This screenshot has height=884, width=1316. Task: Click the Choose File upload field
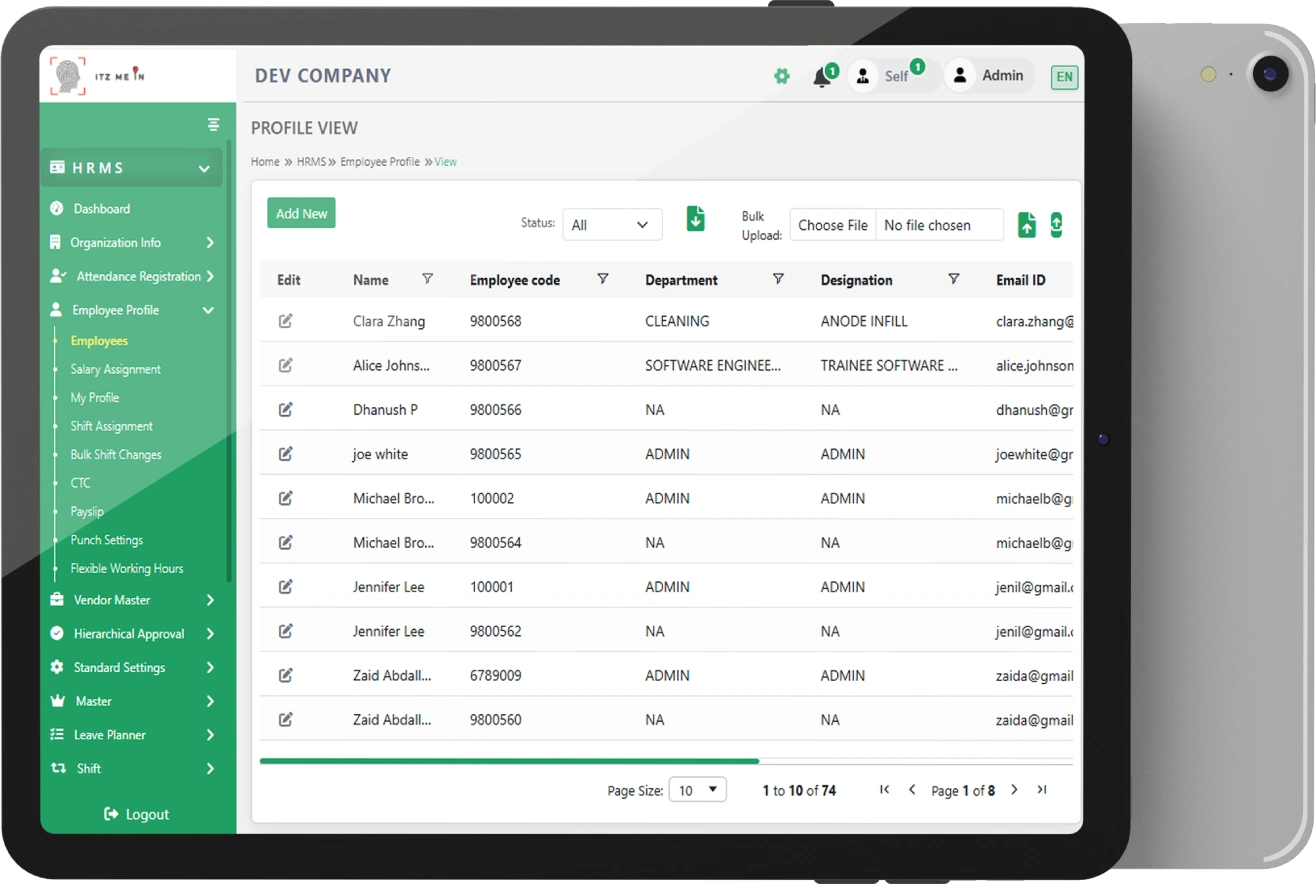[x=833, y=225]
